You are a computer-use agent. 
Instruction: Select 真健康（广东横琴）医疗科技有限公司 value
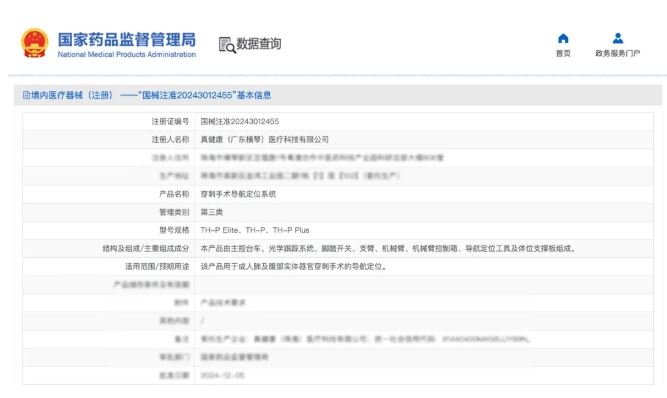(265, 139)
